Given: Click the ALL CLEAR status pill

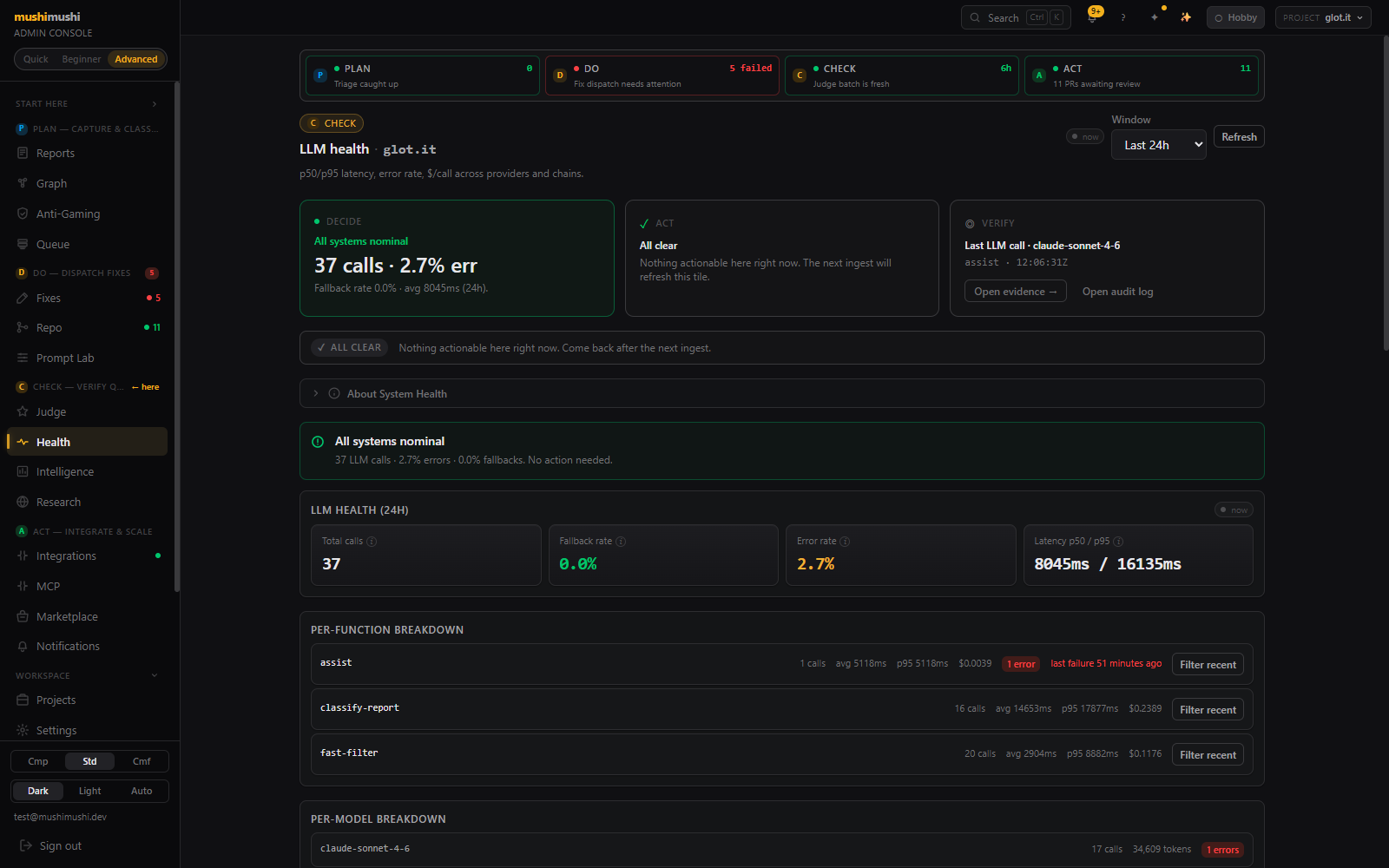Looking at the screenshot, I should click(x=350, y=347).
